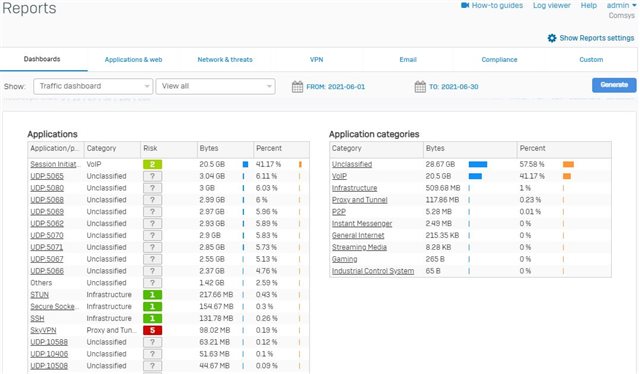Click the TO: 2021-06-30 date field
This screenshot has height=374, width=640.
pos(453,87)
